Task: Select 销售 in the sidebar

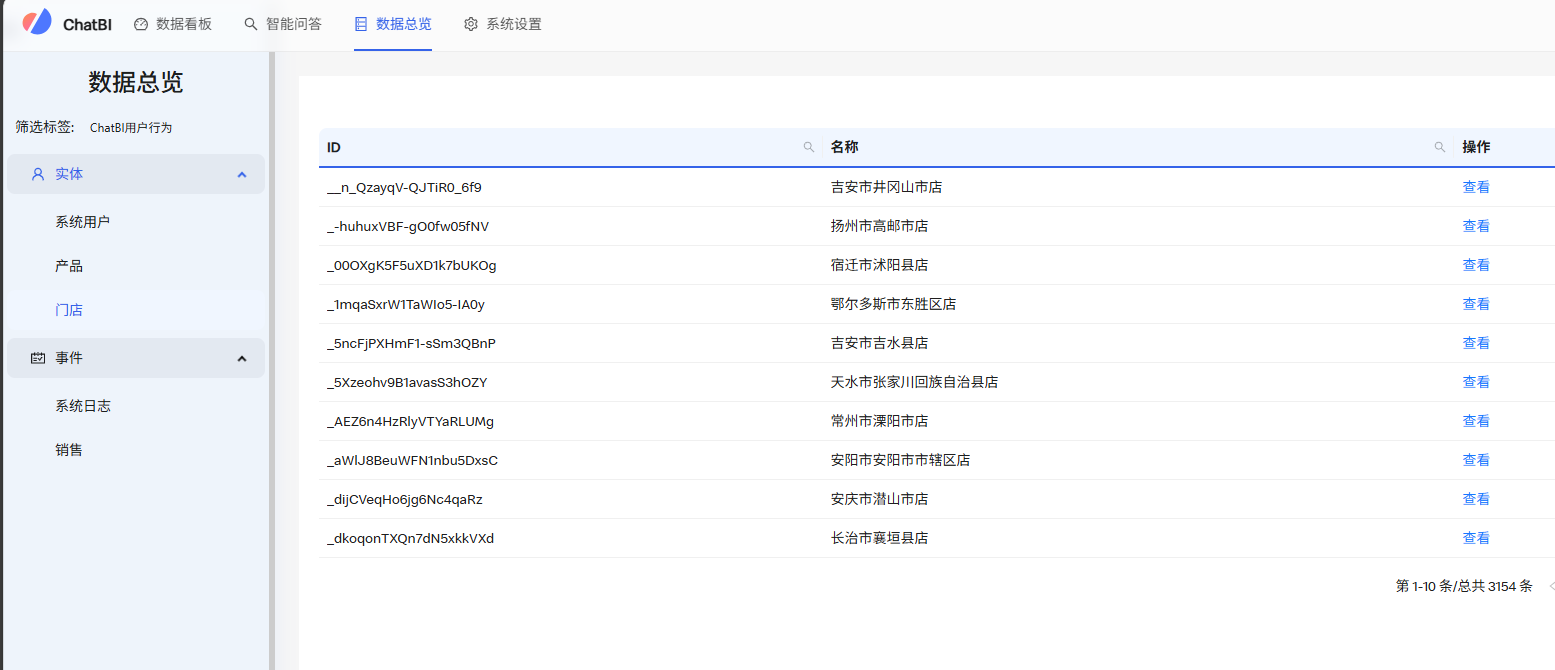Action: tap(69, 449)
